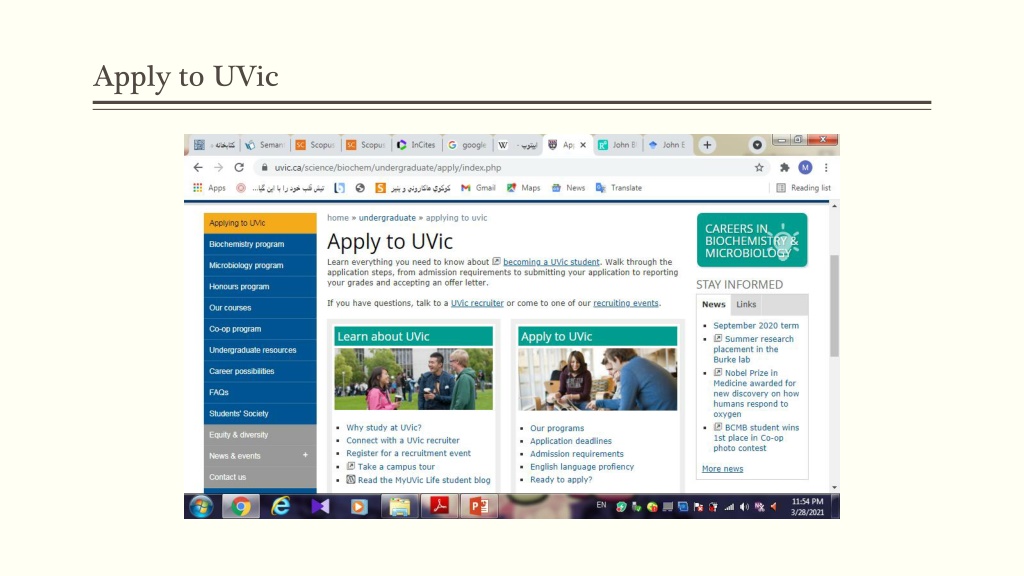Open the September 2020 term news link
This screenshot has height=576, width=1024.
point(756,325)
